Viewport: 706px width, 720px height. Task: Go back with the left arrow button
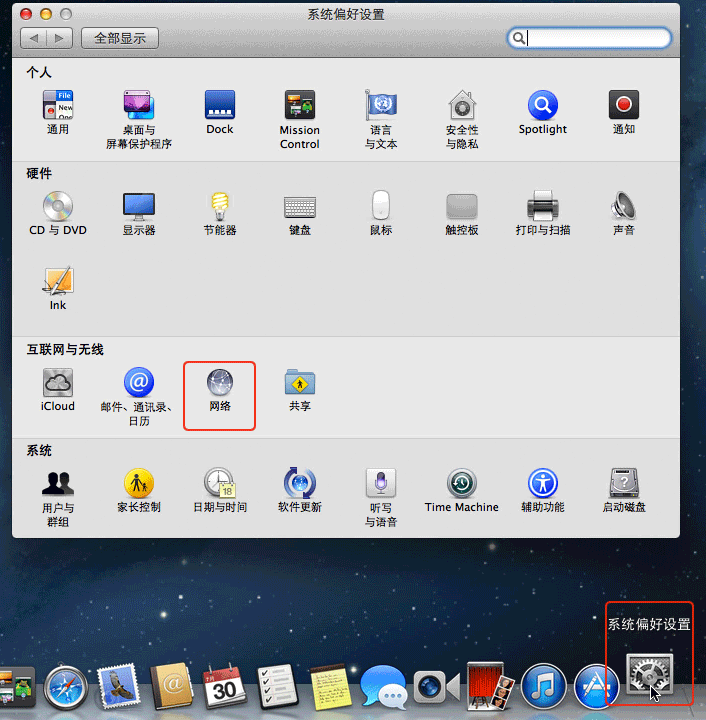tap(34, 38)
